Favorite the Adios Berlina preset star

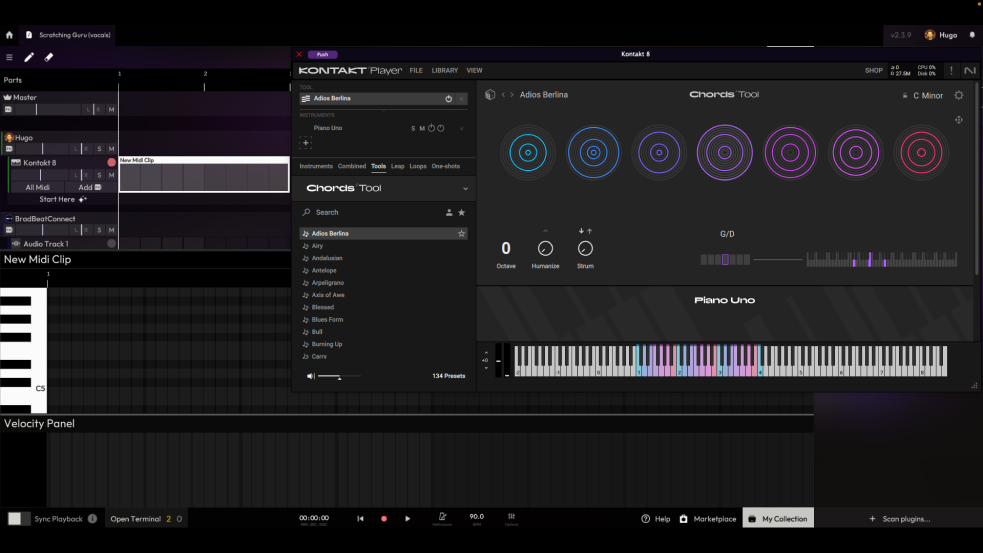click(x=461, y=234)
